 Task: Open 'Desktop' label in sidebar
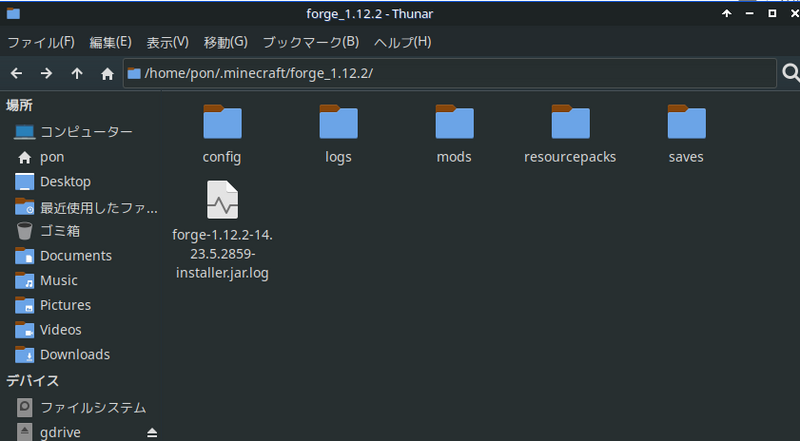(65, 182)
